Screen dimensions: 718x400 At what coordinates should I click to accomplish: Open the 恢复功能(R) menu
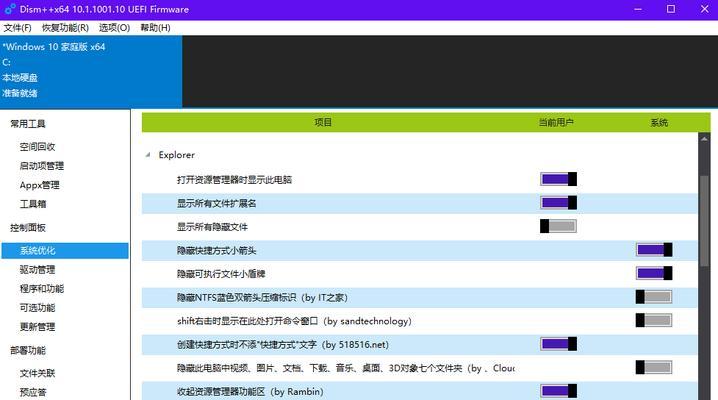(65, 28)
